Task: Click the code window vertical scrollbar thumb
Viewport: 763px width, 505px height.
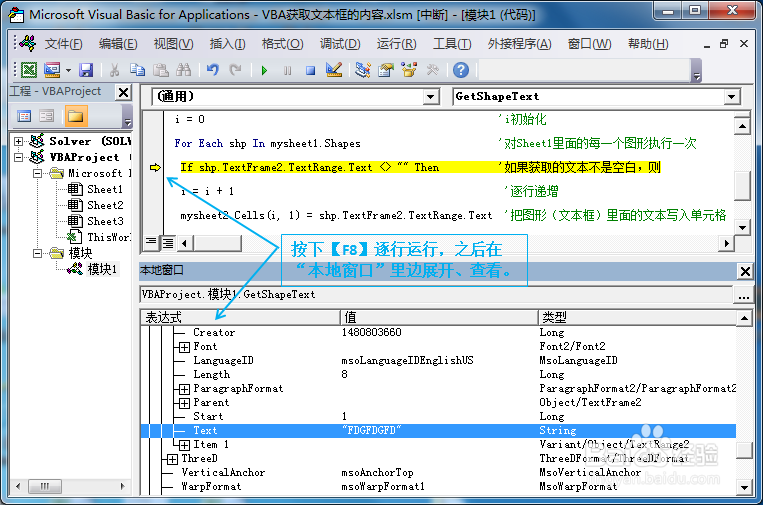Action: pyautogui.click(x=742, y=185)
